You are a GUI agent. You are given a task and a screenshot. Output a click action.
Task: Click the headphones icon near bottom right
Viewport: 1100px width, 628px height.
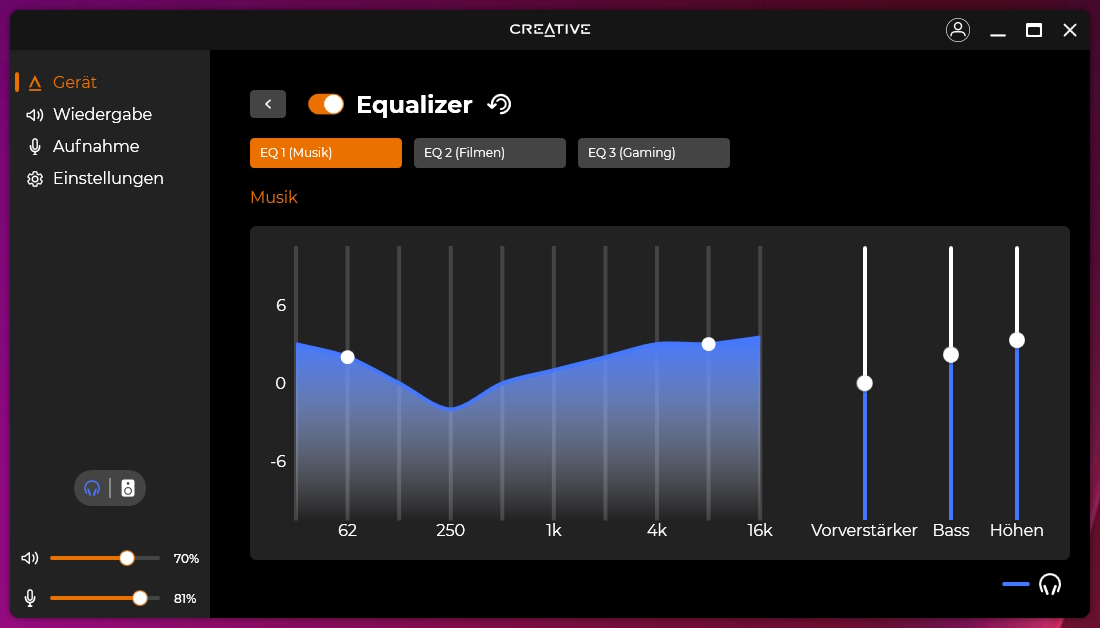[1050, 583]
